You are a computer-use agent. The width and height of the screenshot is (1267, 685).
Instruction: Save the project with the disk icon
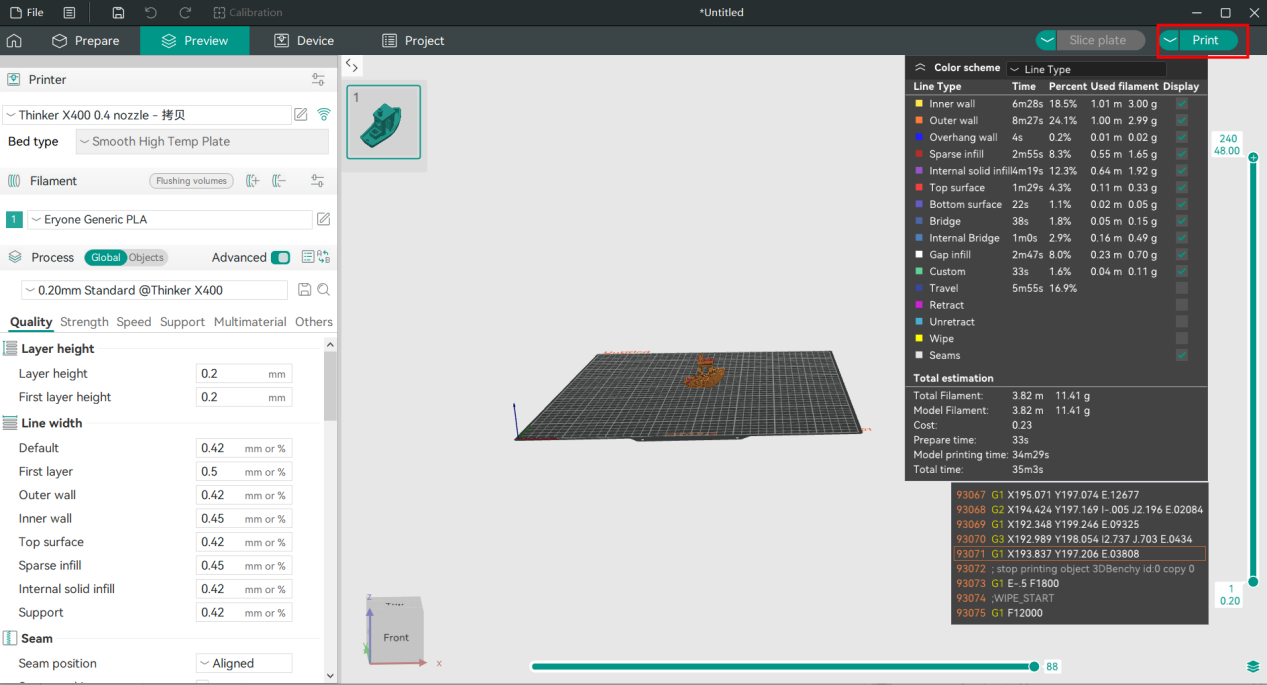pyautogui.click(x=118, y=13)
